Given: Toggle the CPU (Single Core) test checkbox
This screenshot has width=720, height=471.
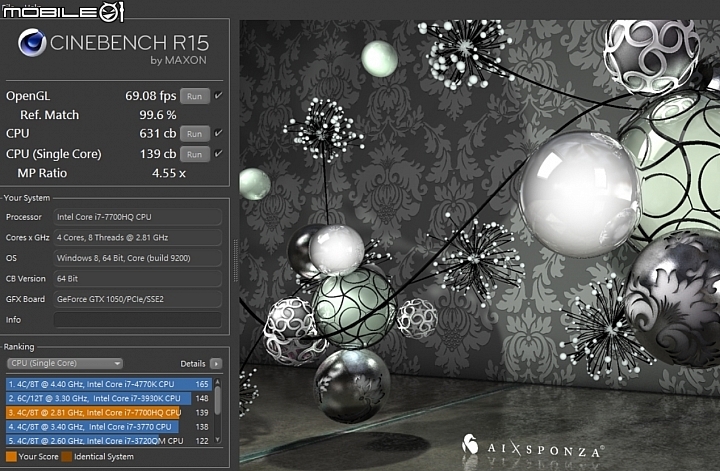Looking at the screenshot, I should [x=219, y=153].
